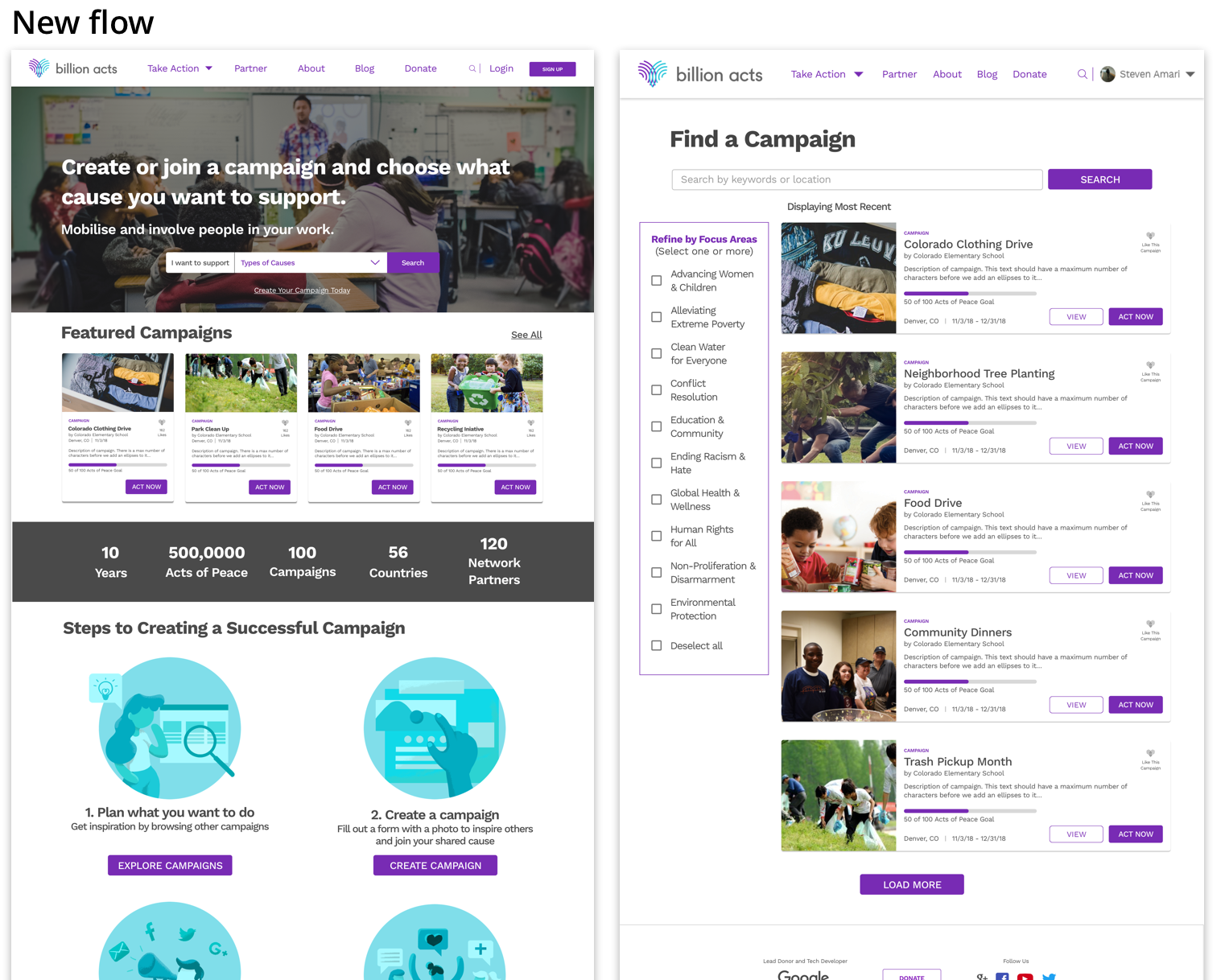Open Partner in left navigation
Image resolution: width=1225 pixels, height=980 pixels.
250,68
